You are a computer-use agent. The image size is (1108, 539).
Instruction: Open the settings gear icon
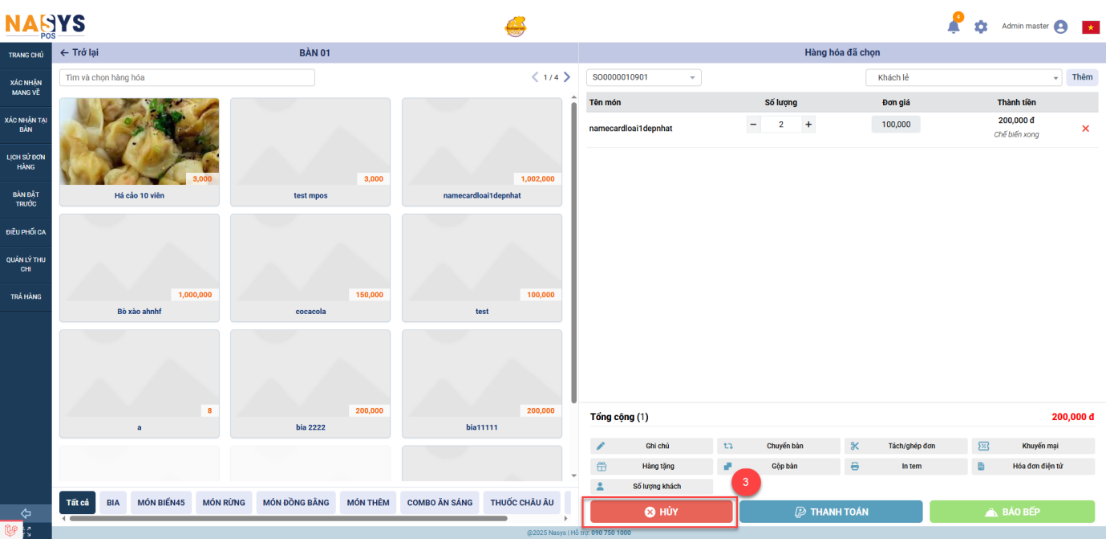tap(981, 27)
